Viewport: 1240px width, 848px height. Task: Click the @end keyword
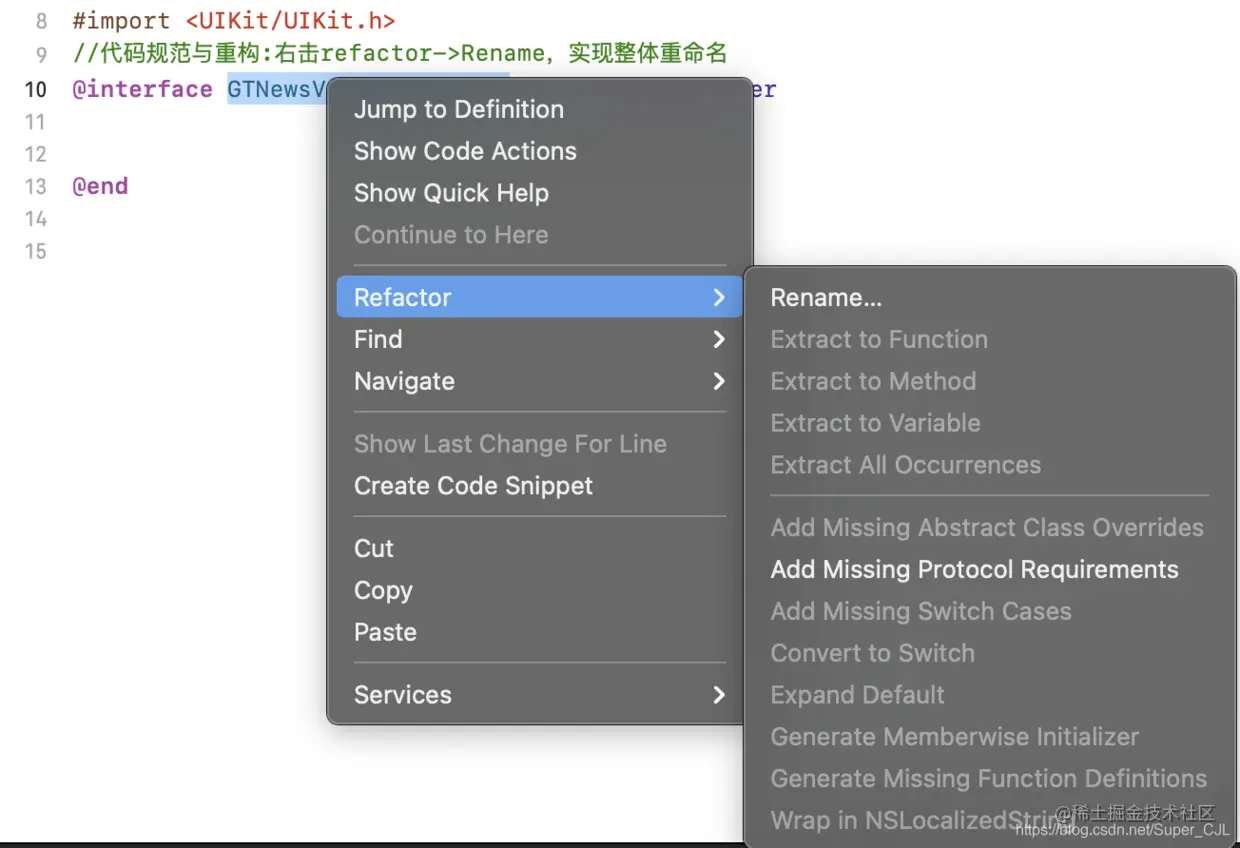click(x=100, y=186)
